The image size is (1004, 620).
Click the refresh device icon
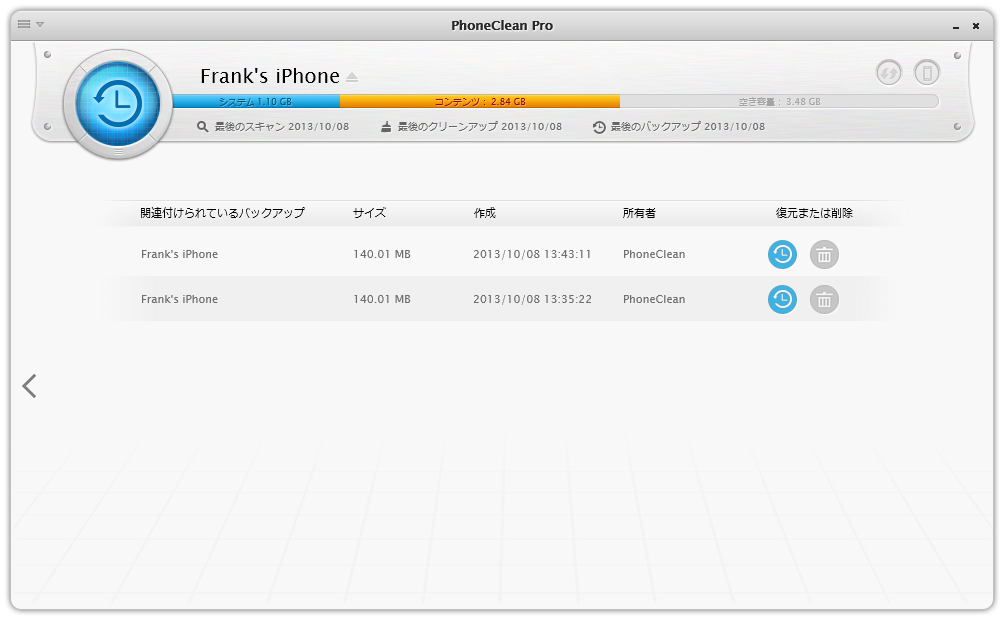[x=889, y=72]
